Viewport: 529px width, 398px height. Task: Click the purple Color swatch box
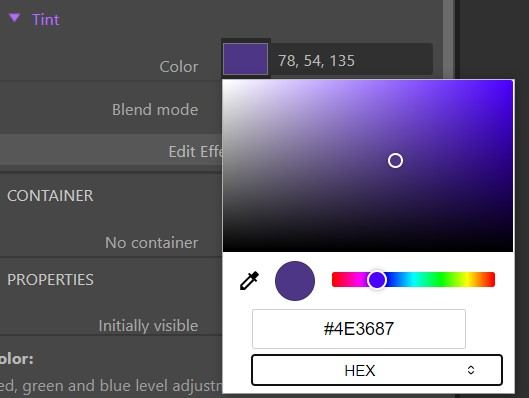(246, 59)
